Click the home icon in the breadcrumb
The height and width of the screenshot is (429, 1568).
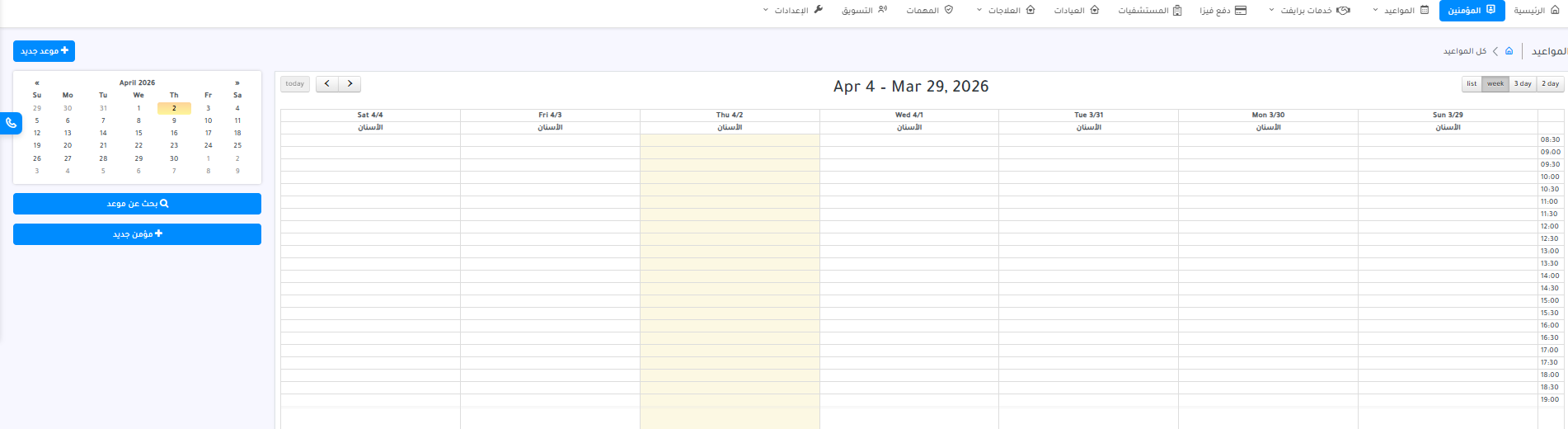[1509, 51]
